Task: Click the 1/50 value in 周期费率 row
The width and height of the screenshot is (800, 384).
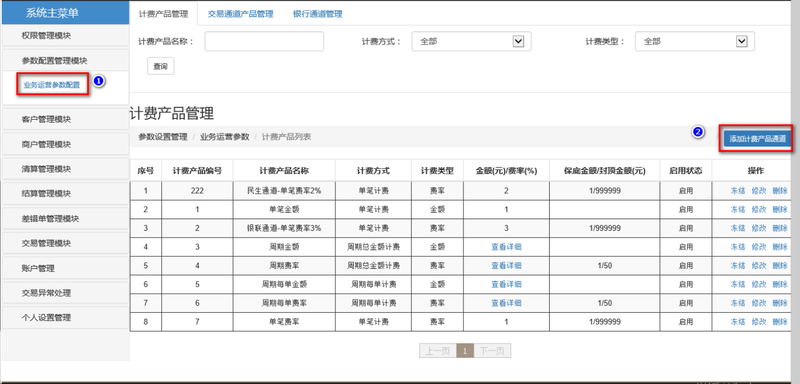Action: click(605, 266)
